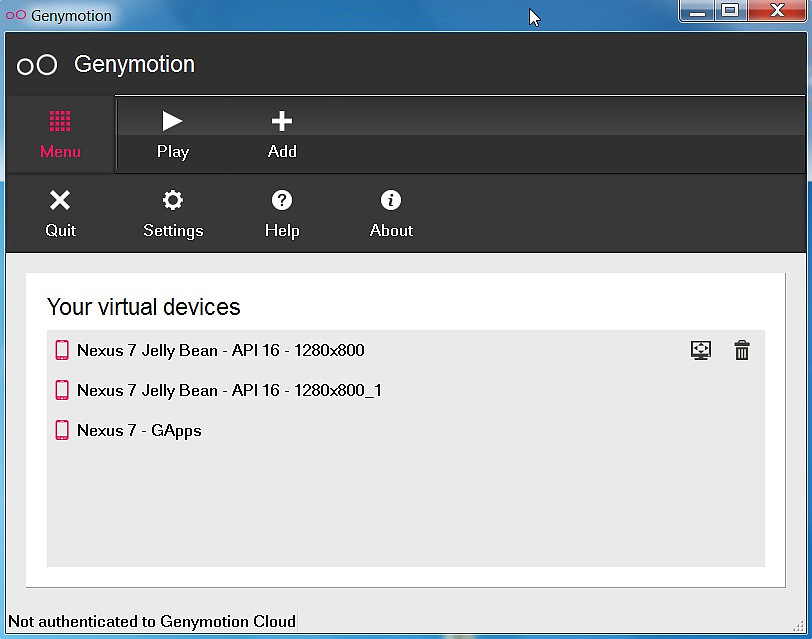Click the Not authenticated to Genymotion Cloud text
The height and width of the screenshot is (639, 812).
pos(148,621)
